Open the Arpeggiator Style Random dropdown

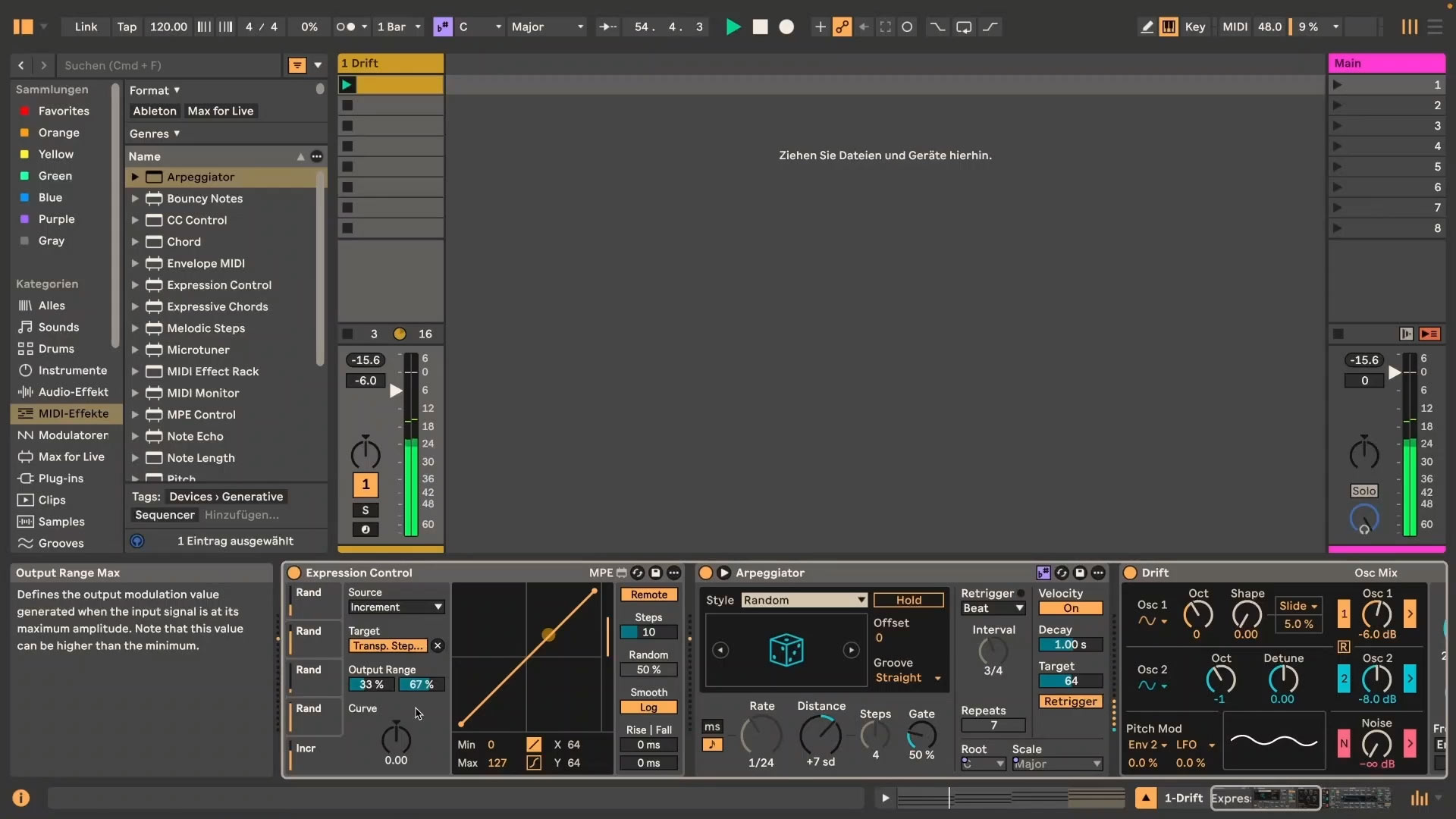[x=805, y=600]
